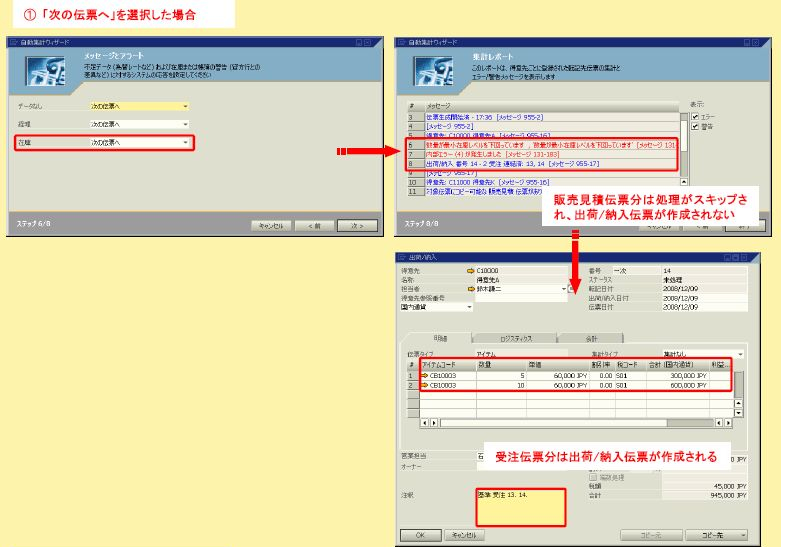Toggle the 警告 display checkbox
Viewport: 795px width, 547px height.
click(696, 126)
